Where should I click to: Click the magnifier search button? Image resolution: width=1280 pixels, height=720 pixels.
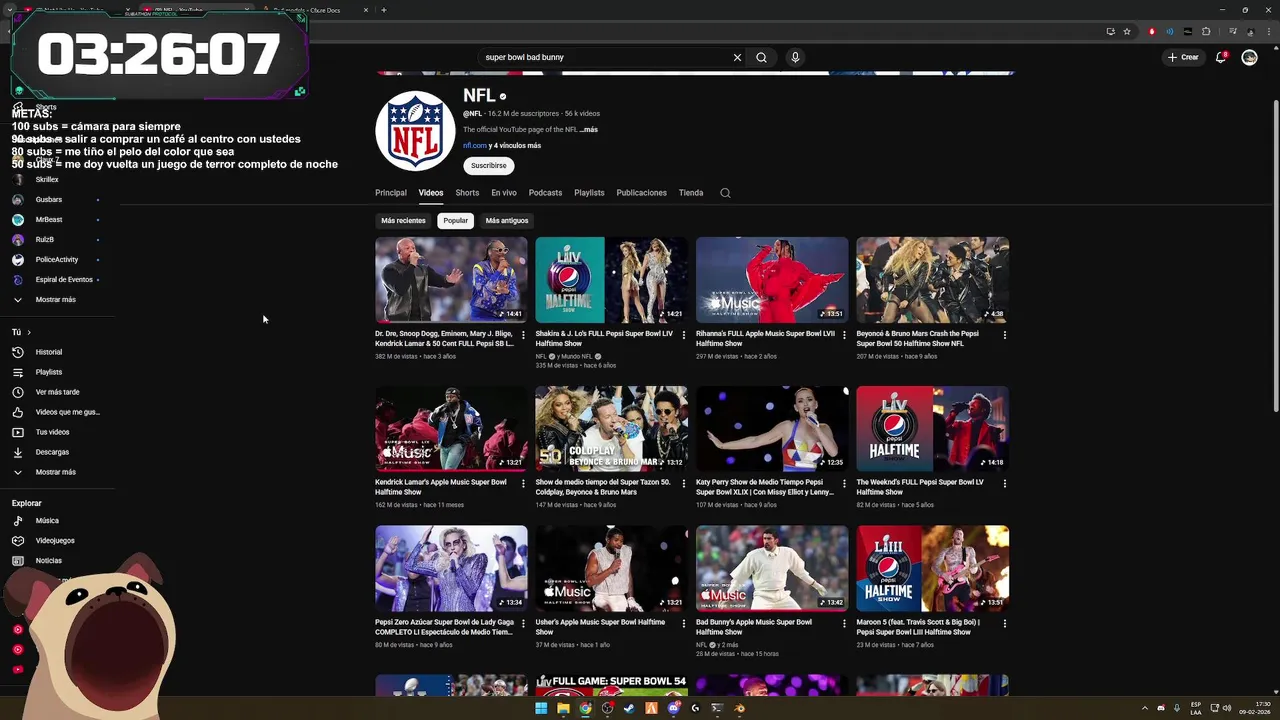point(761,57)
